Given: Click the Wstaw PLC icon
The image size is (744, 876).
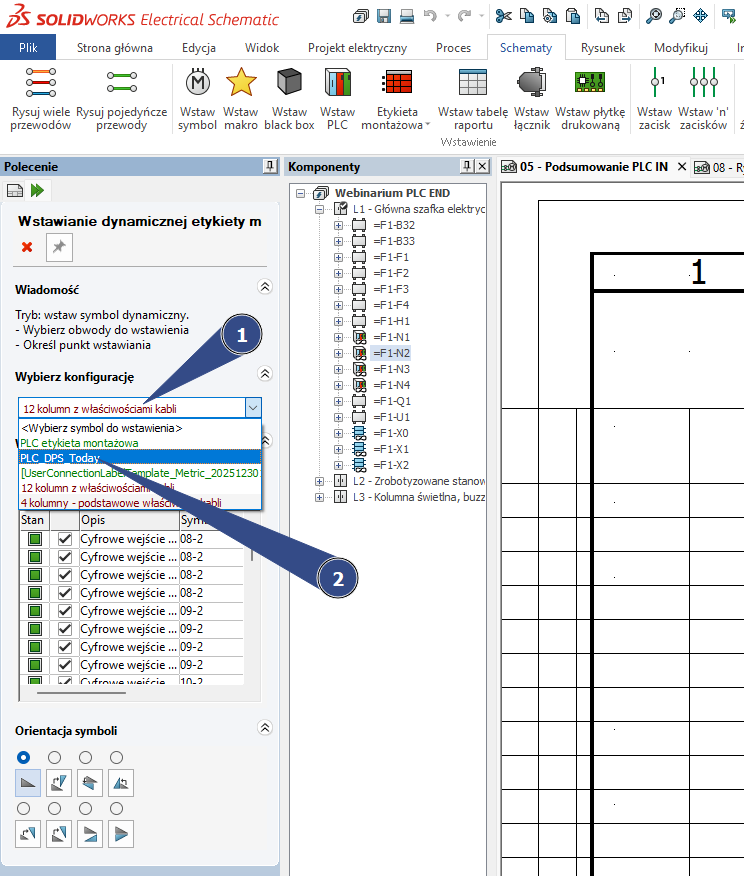Looking at the screenshot, I should coord(337,83).
